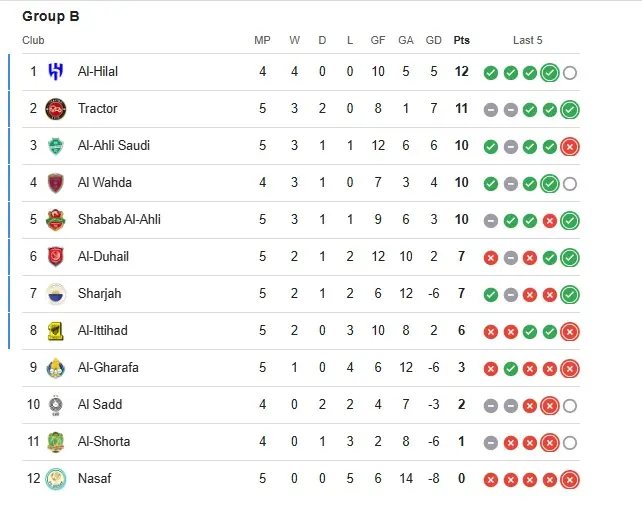Click the Al-Gharafa club logo
The width and height of the screenshot is (642, 518).
click(55, 368)
